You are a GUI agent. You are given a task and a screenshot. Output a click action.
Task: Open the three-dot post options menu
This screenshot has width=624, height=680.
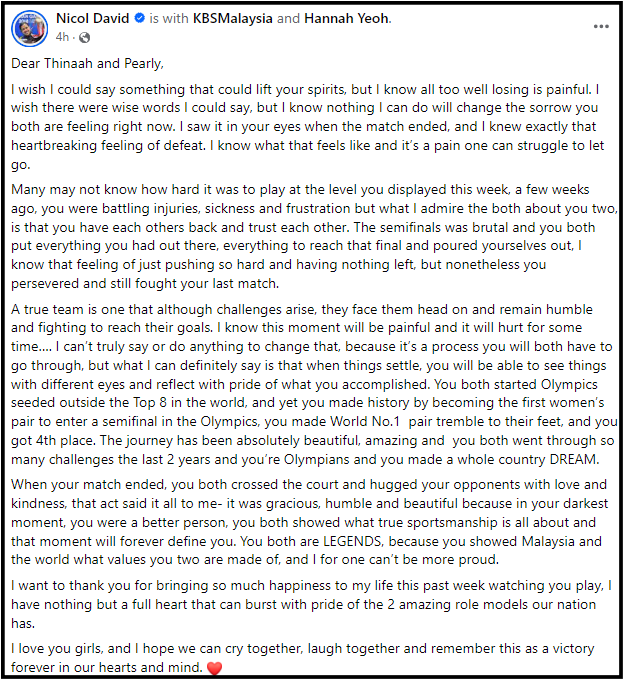coord(601,26)
